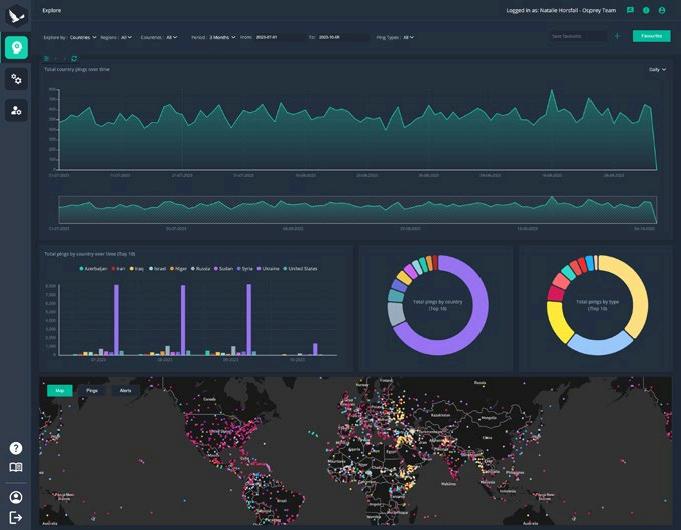This screenshot has width=681, height=530.
Task: Click the Favourites button
Action: [651, 36]
